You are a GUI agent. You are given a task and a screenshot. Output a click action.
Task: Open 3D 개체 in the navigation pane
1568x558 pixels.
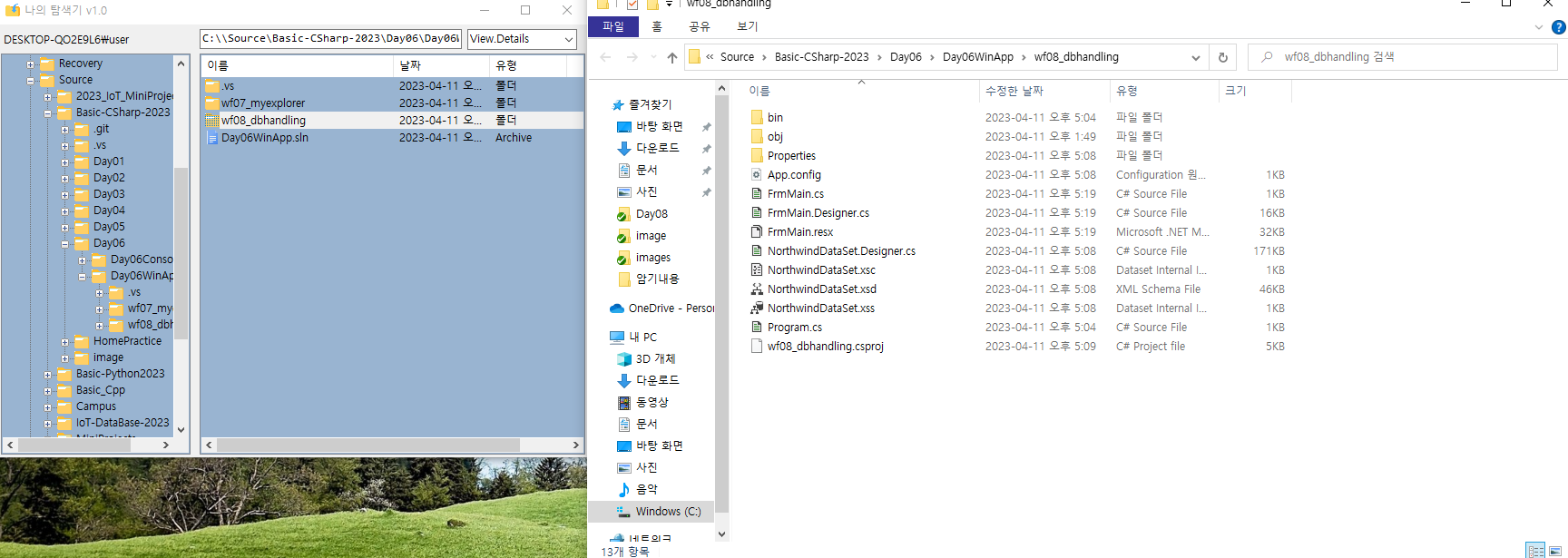coord(646,359)
